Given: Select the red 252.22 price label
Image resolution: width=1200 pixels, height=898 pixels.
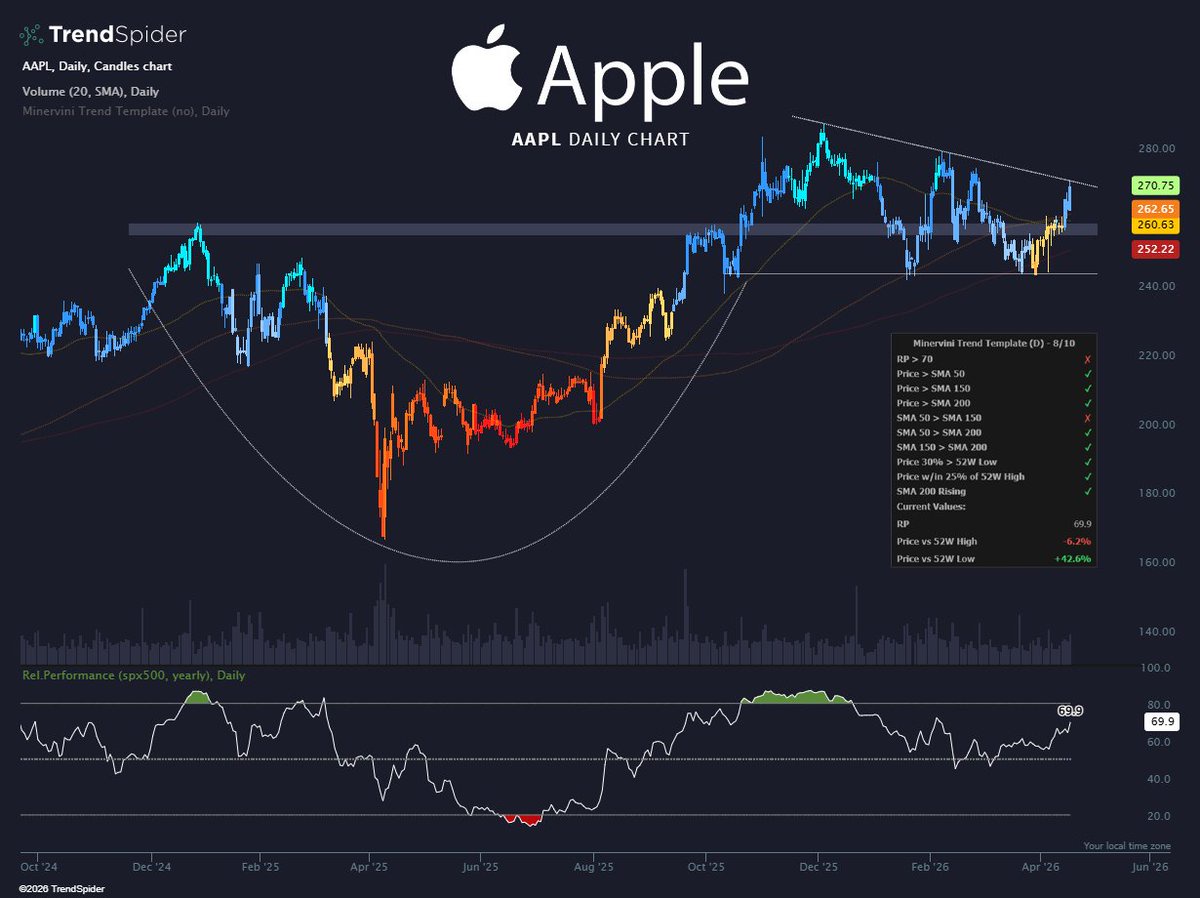Looking at the screenshot, I should (1155, 248).
